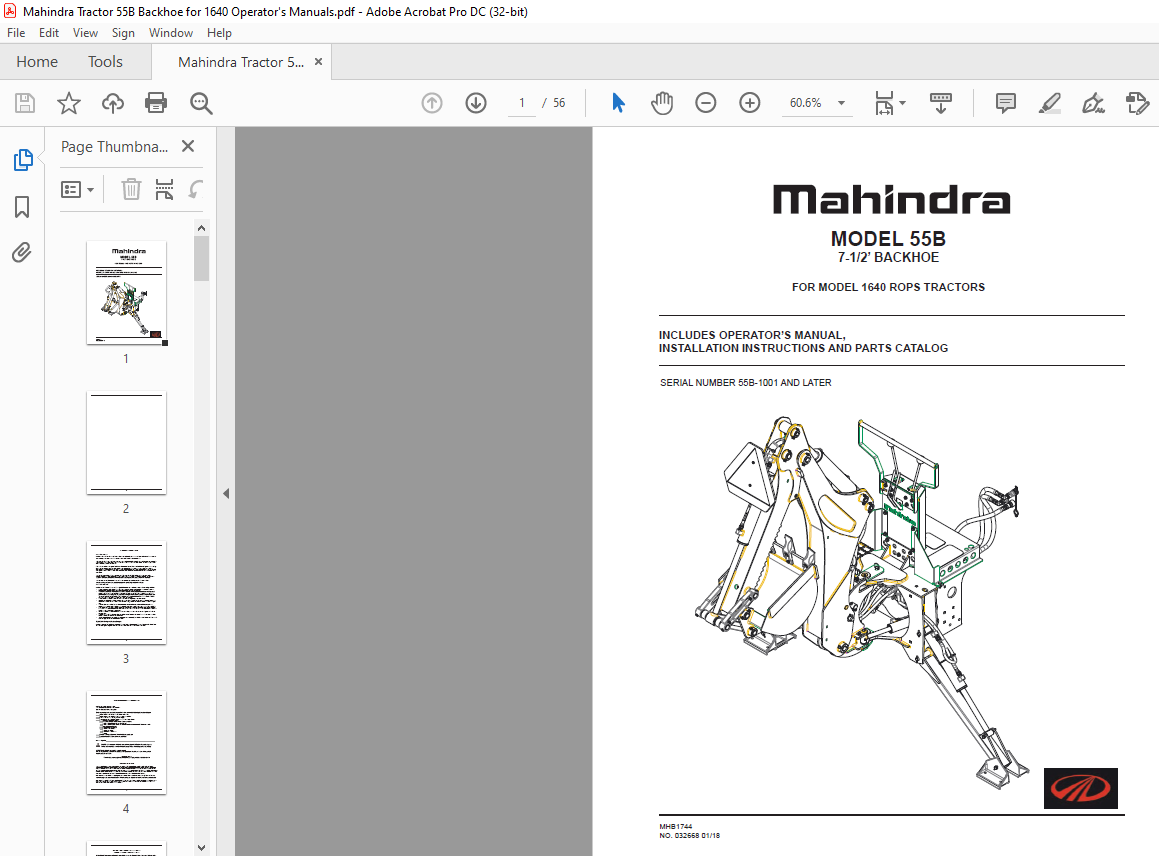The height and width of the screenshot is (856, 1159).
Task: Expand fit page options dropdown arrow
Action: [903, 103]
